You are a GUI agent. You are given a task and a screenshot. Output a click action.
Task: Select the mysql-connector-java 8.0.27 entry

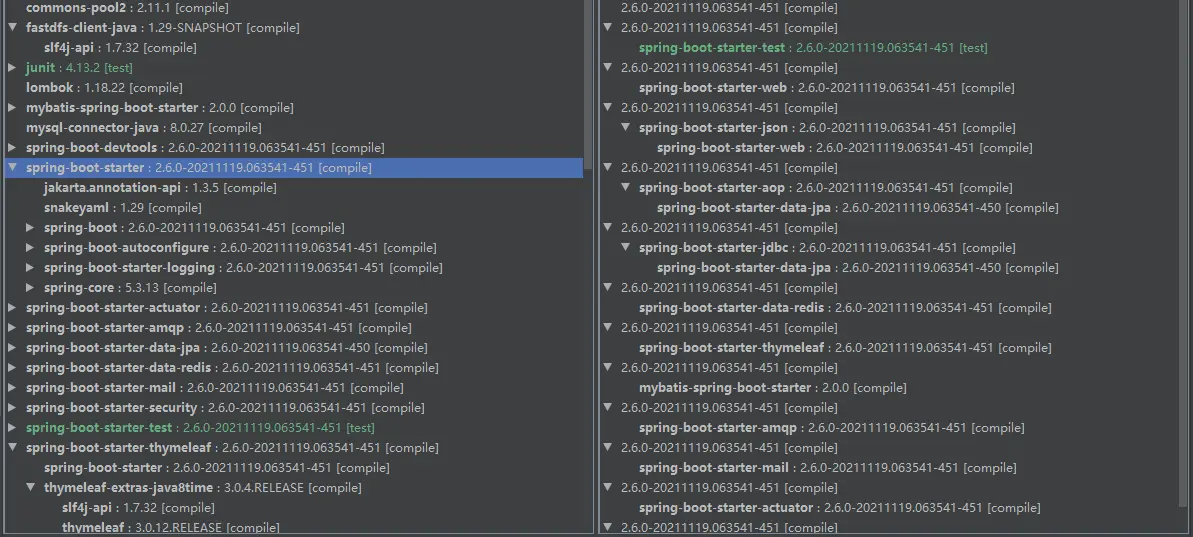tap(92, 128)
